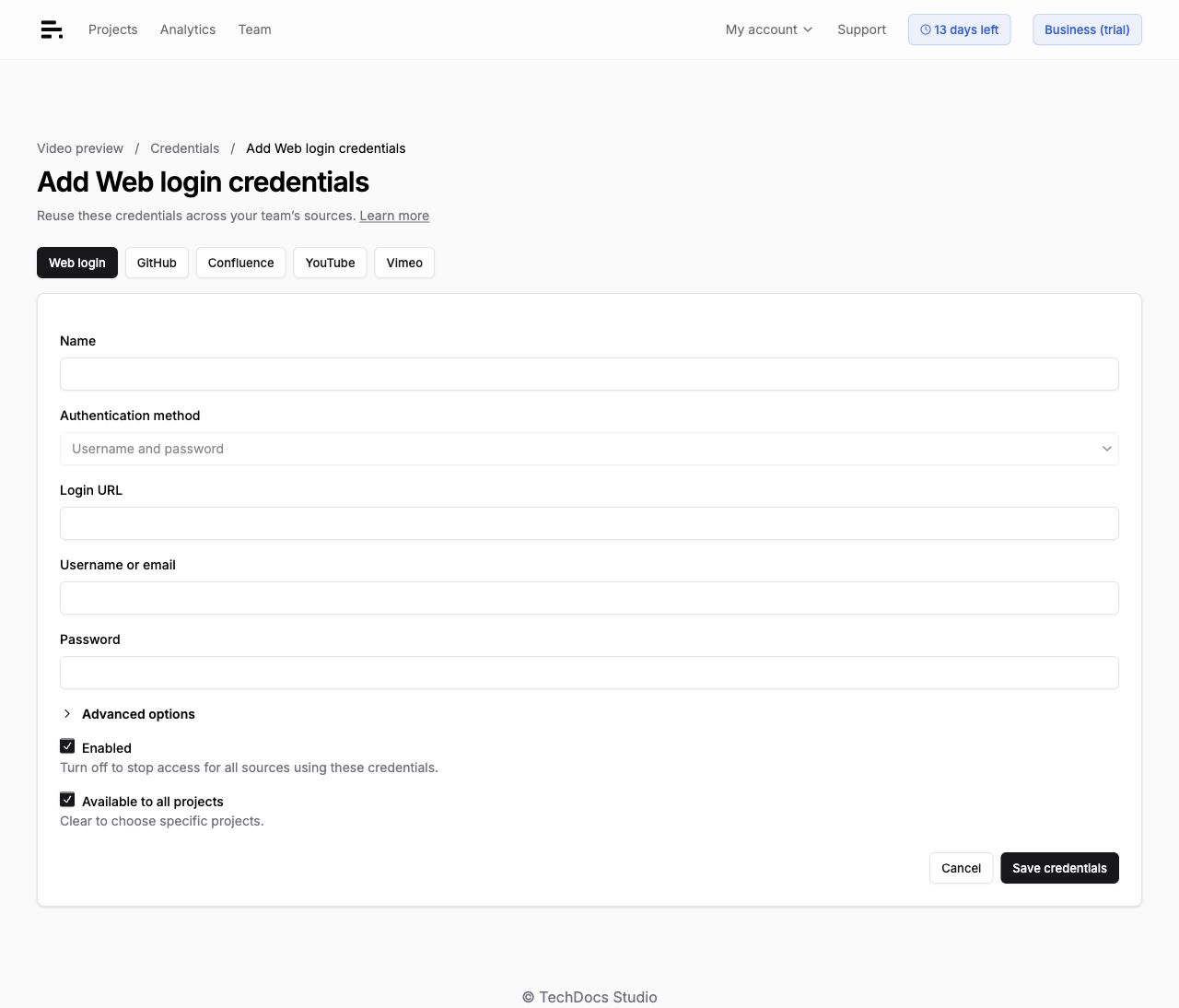Focus the Name input field

click(589, 374)
